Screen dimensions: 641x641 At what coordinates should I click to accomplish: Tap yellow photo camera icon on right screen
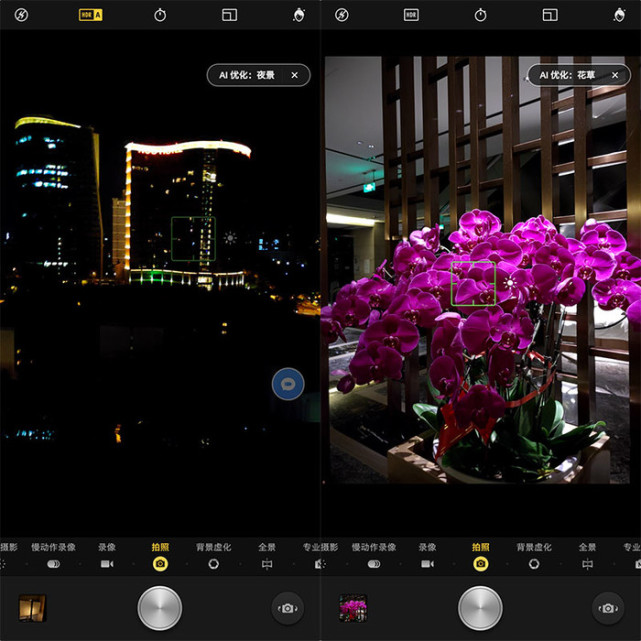[481, 564]
